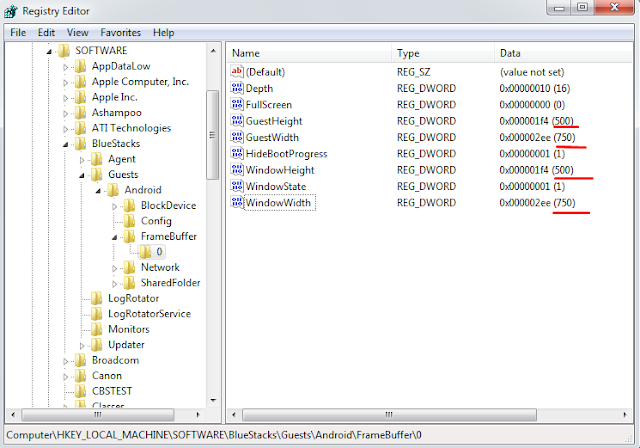640x448 pixels.
Task: Select the ATI Technologies key
Action: tap(131, 128)
